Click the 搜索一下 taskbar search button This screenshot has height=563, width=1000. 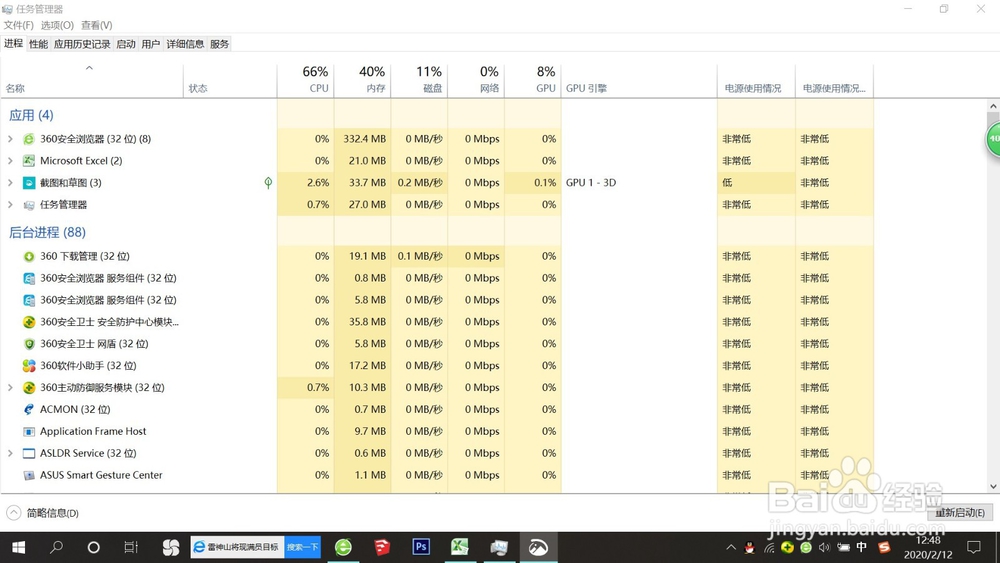point(302,547)
